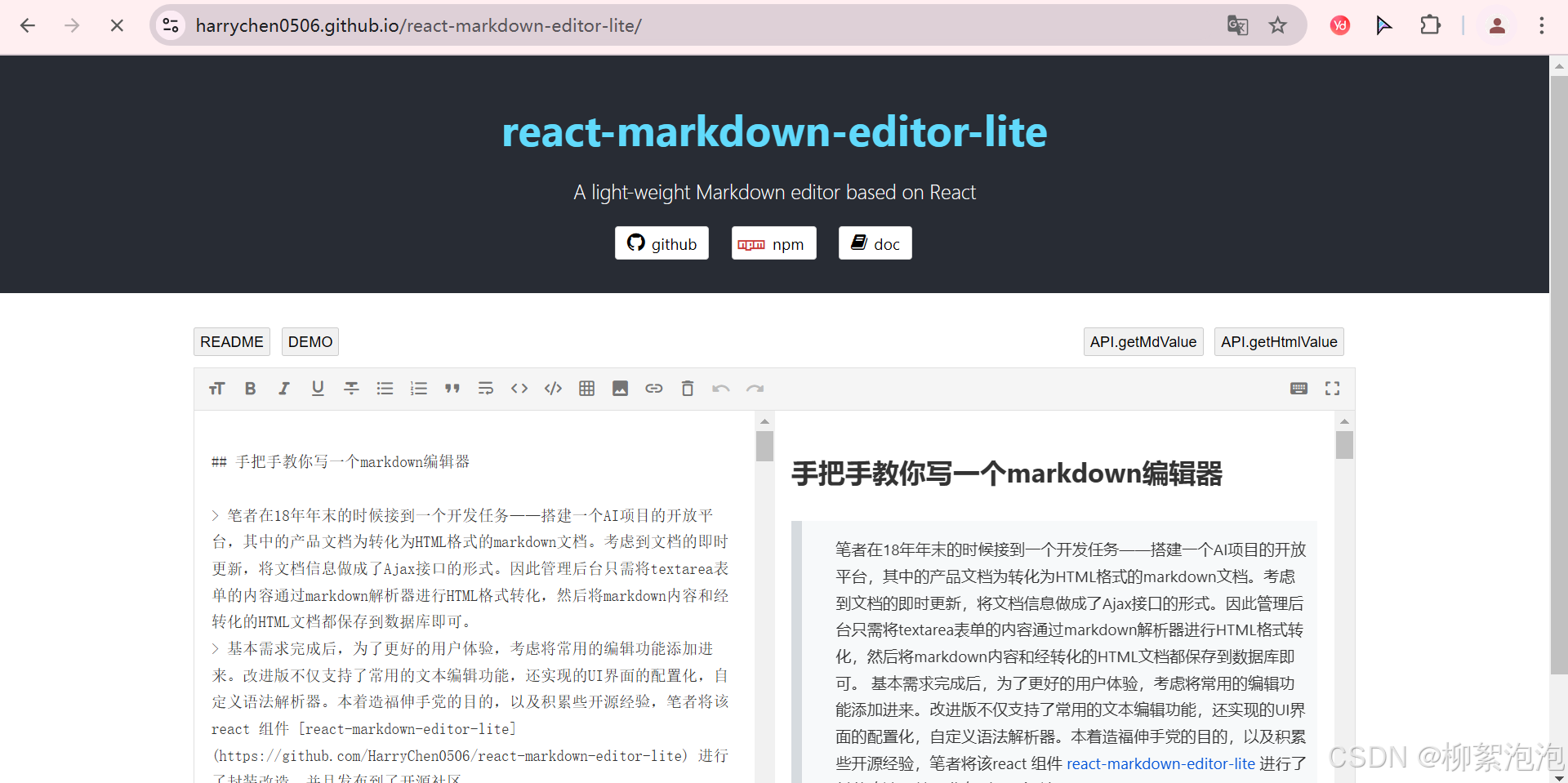This screenshot has height=783, width=1568.
Task: Insert an unordered bullet list
Action: 385,389
